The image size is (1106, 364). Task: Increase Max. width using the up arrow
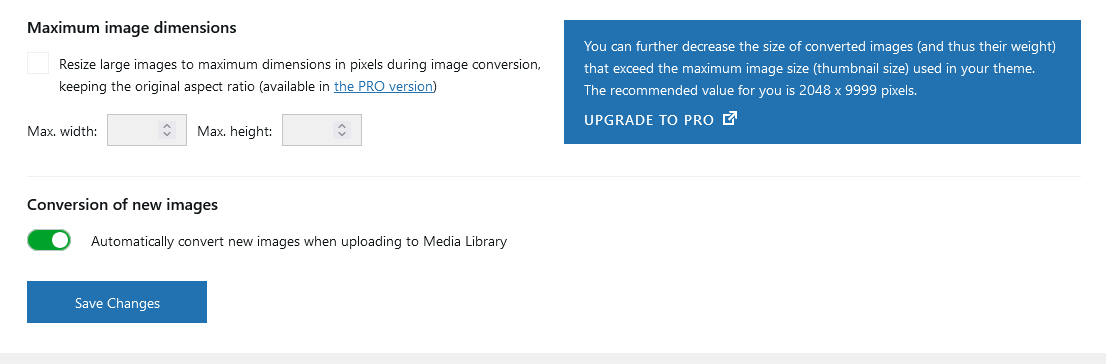[x=167, y=126]
